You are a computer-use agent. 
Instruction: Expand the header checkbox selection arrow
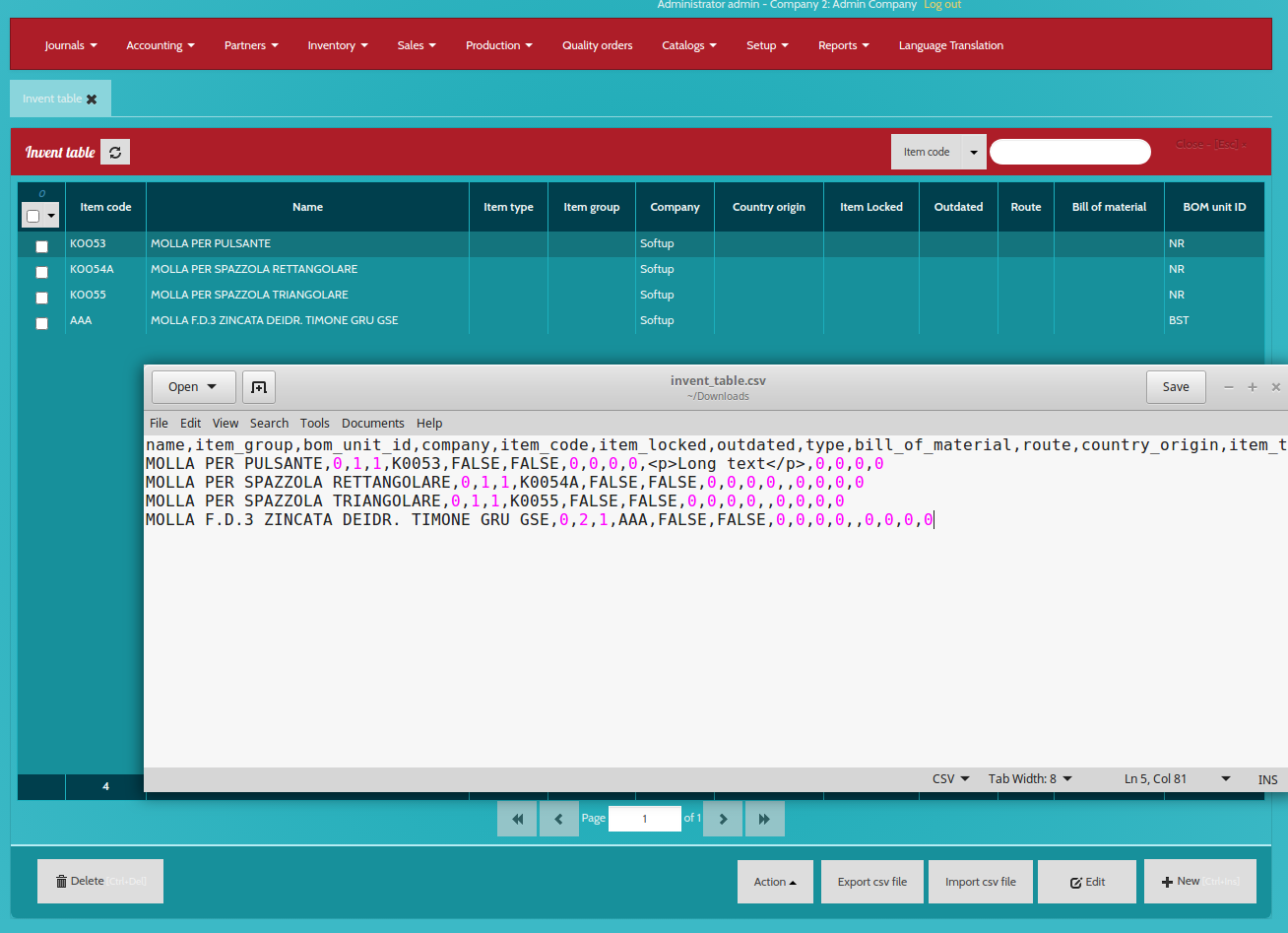click(51, 216)
